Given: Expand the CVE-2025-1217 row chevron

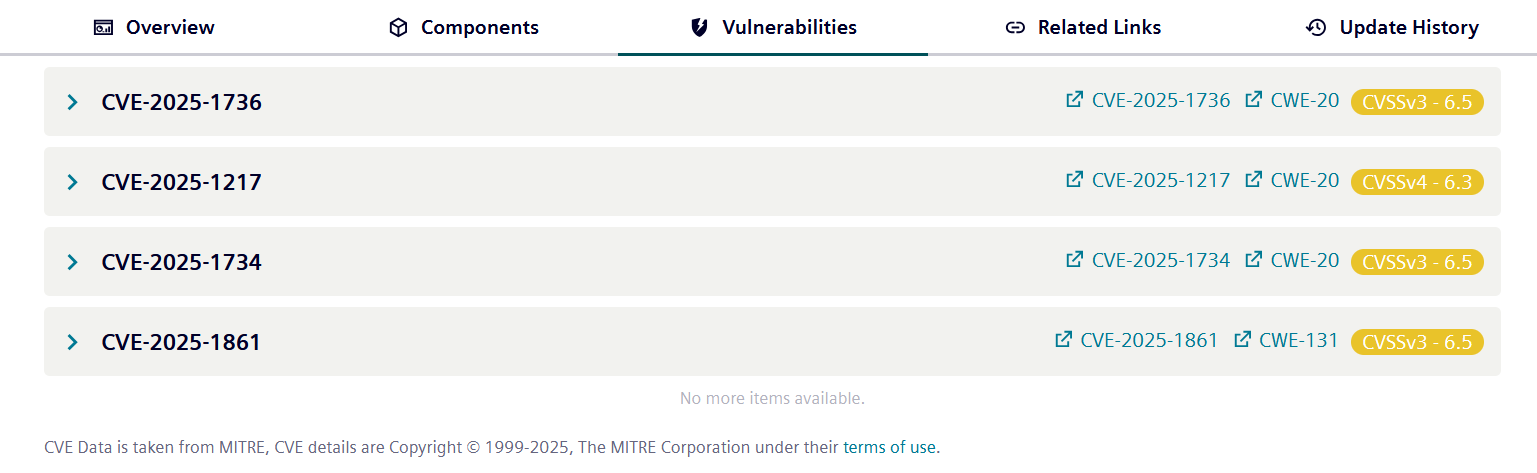Looking at the screenshot, I should (72, 182).
